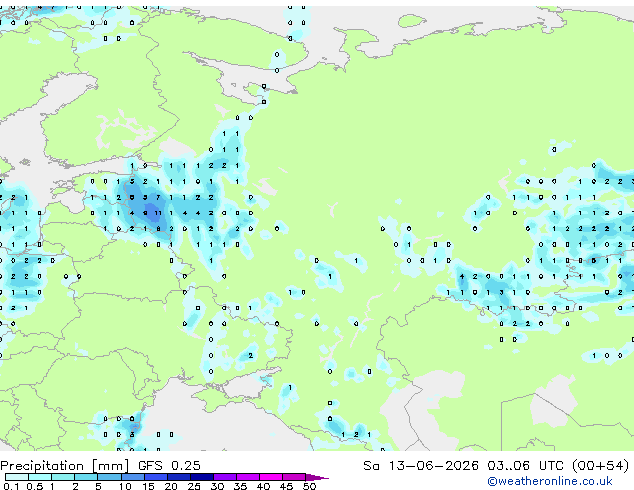The height and width of the screenshot is (490, 634).
Task: Select the 20–25 mm dark blue swatch
Action: (178, 477)
